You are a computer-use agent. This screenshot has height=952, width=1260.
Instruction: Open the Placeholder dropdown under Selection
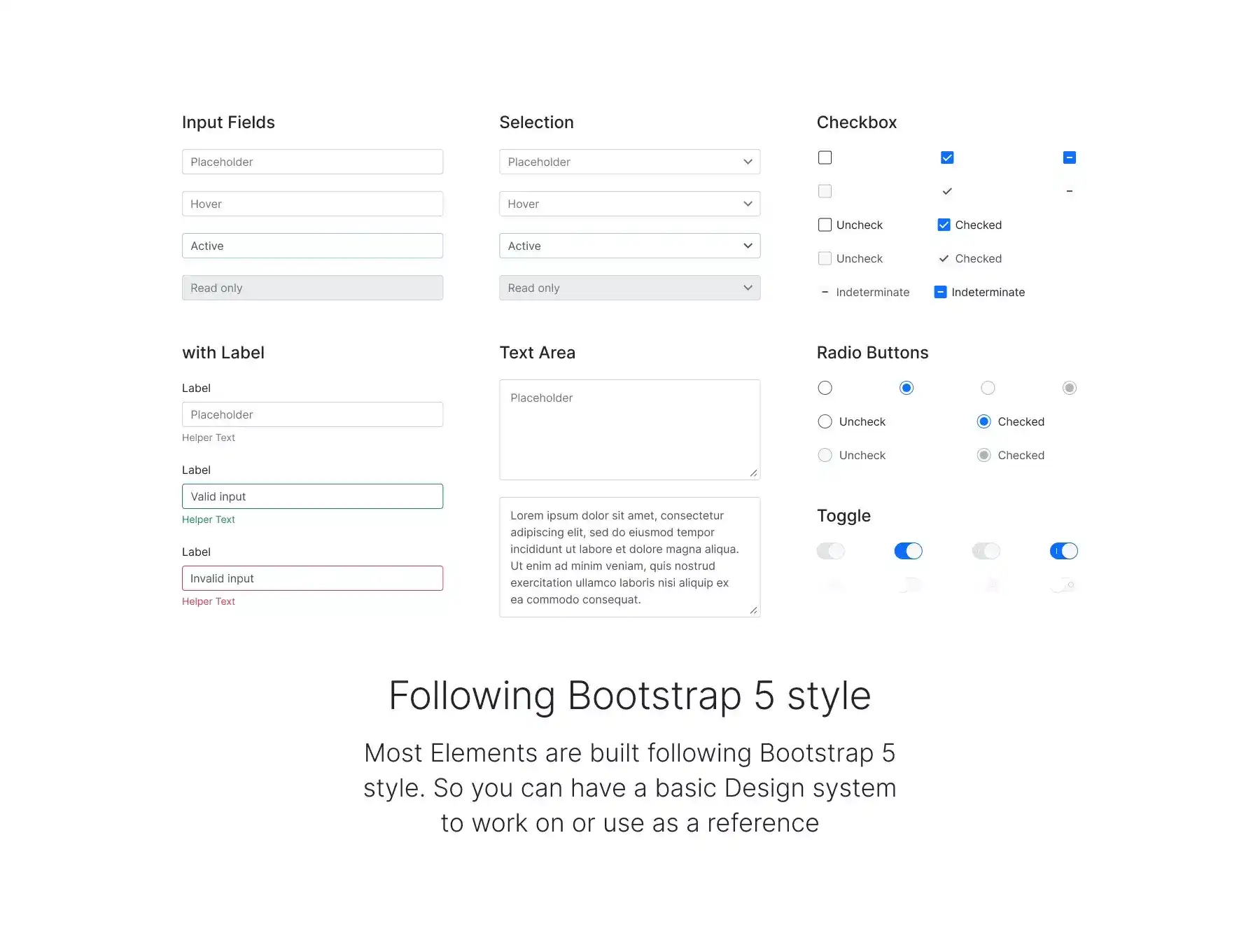[x=629, y=162]
